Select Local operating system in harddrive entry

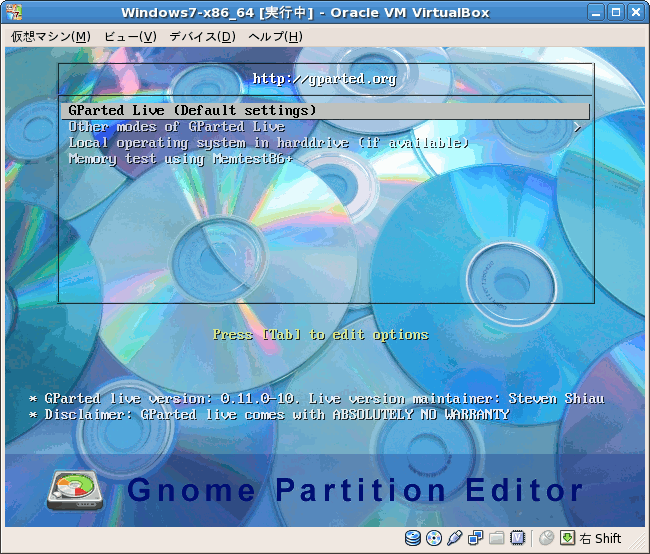click(x=268, y=143)
